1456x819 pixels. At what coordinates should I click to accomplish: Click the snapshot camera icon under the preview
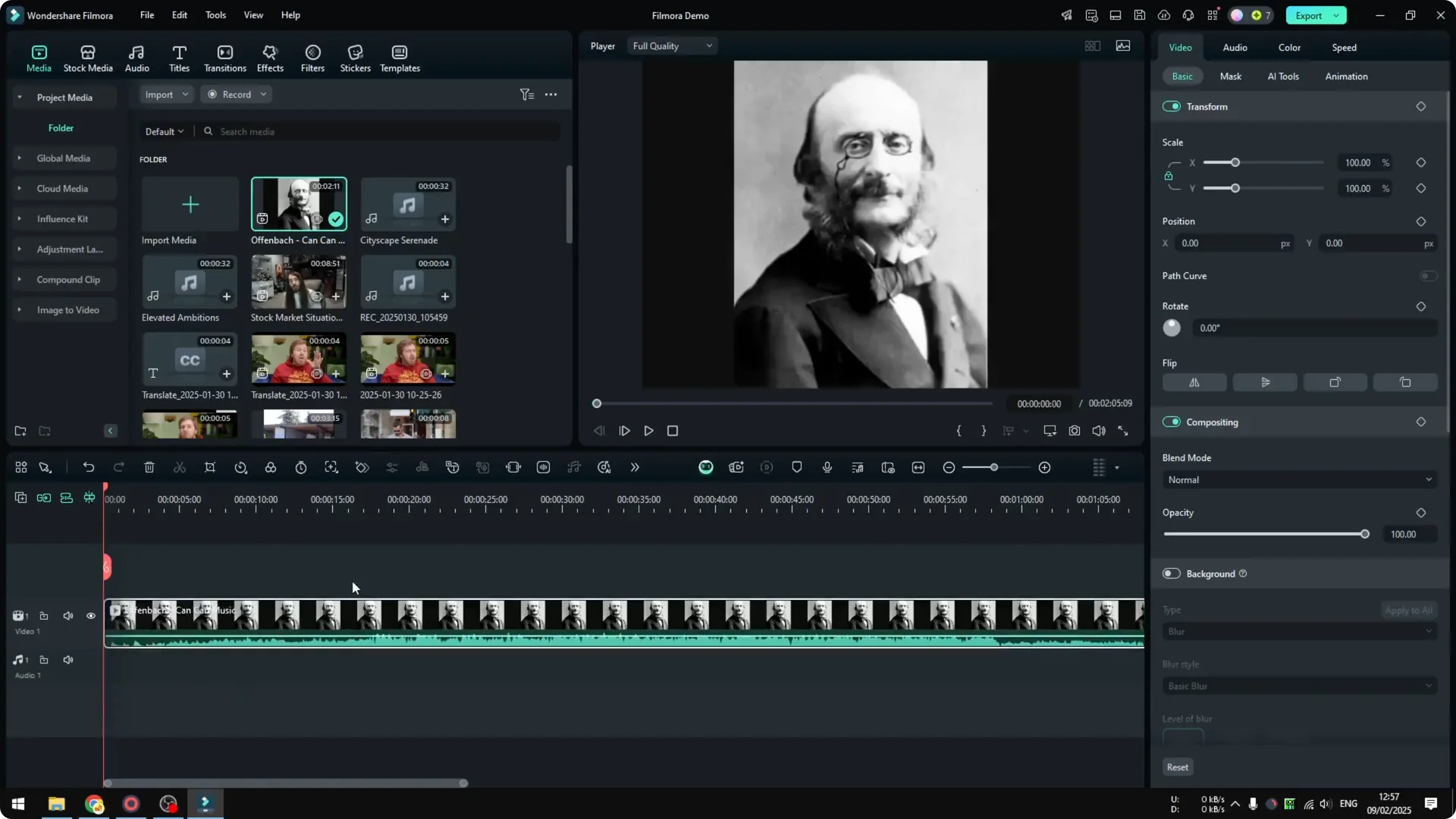pyautogui.click(x=1074, y=431)
